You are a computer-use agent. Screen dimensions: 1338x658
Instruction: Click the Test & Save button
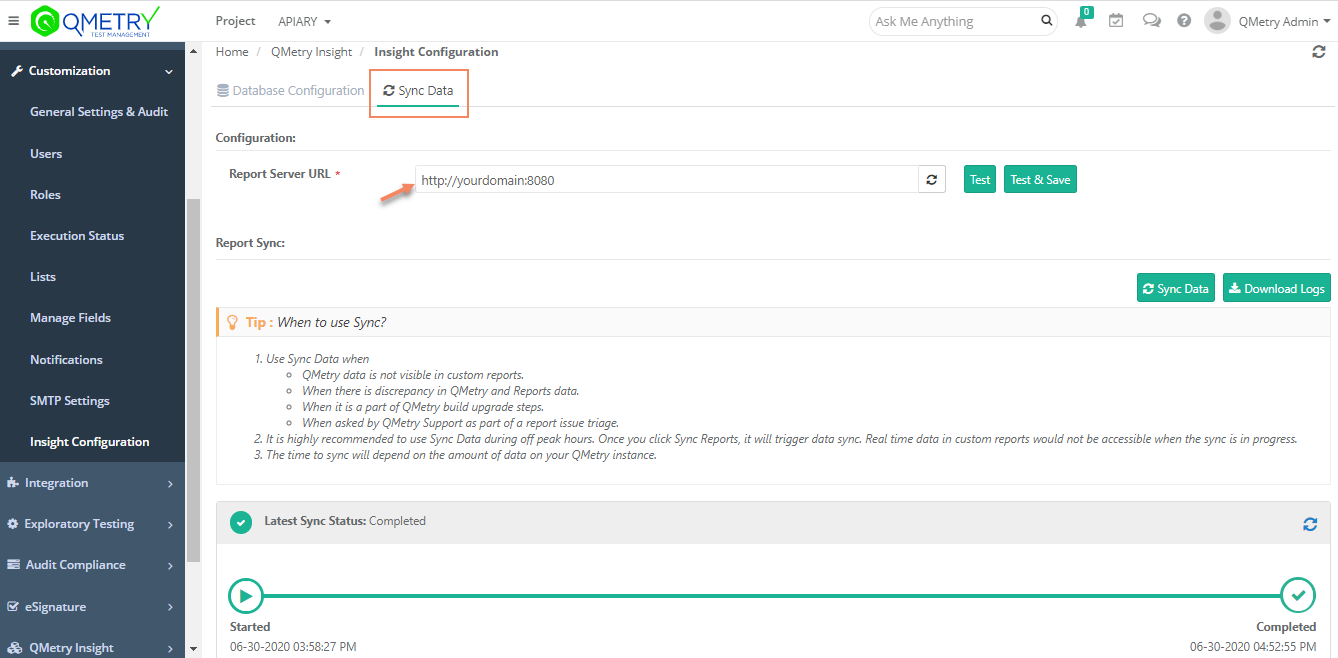point(1040,180)
